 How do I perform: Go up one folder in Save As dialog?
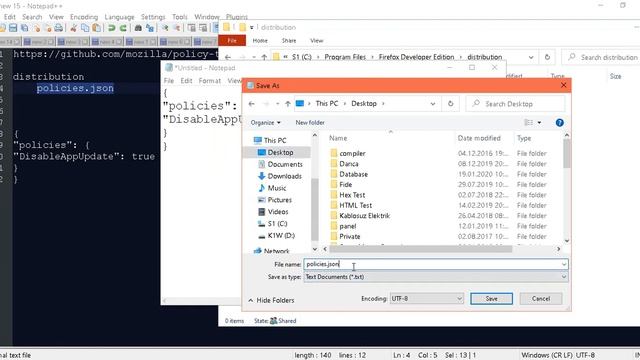coord(288,104)
